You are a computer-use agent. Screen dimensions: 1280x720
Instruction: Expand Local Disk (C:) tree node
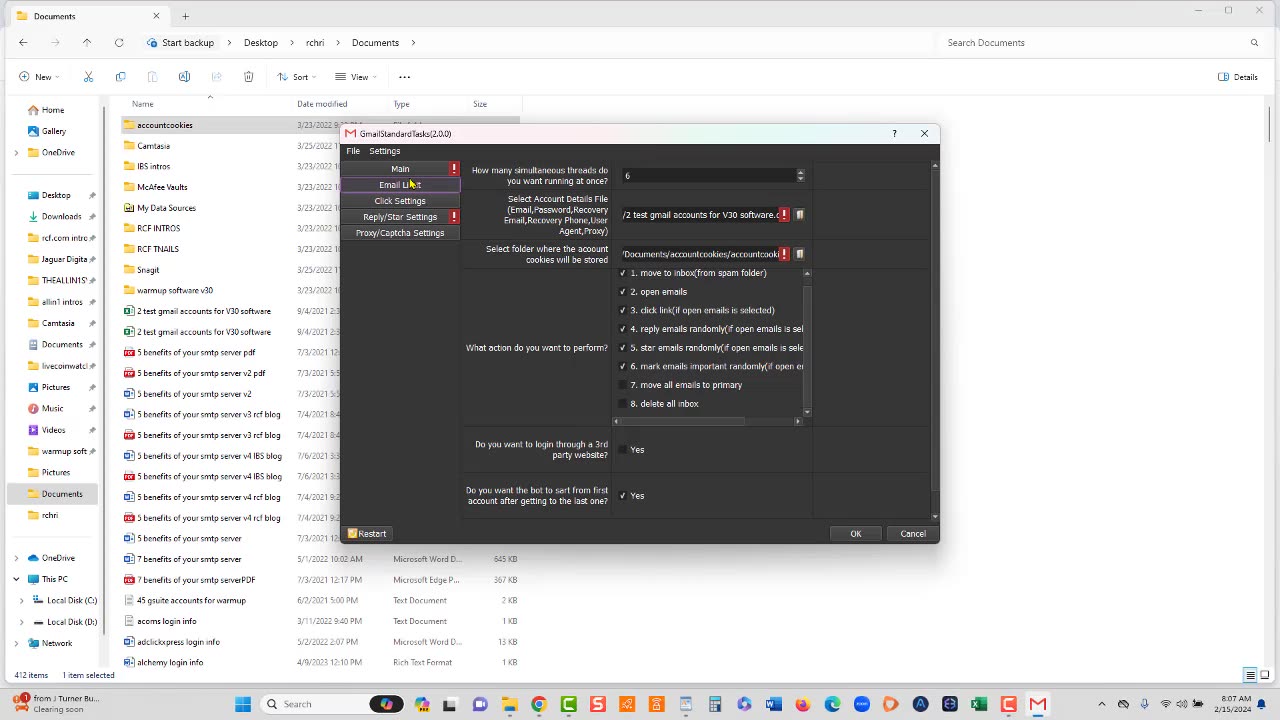21,601
